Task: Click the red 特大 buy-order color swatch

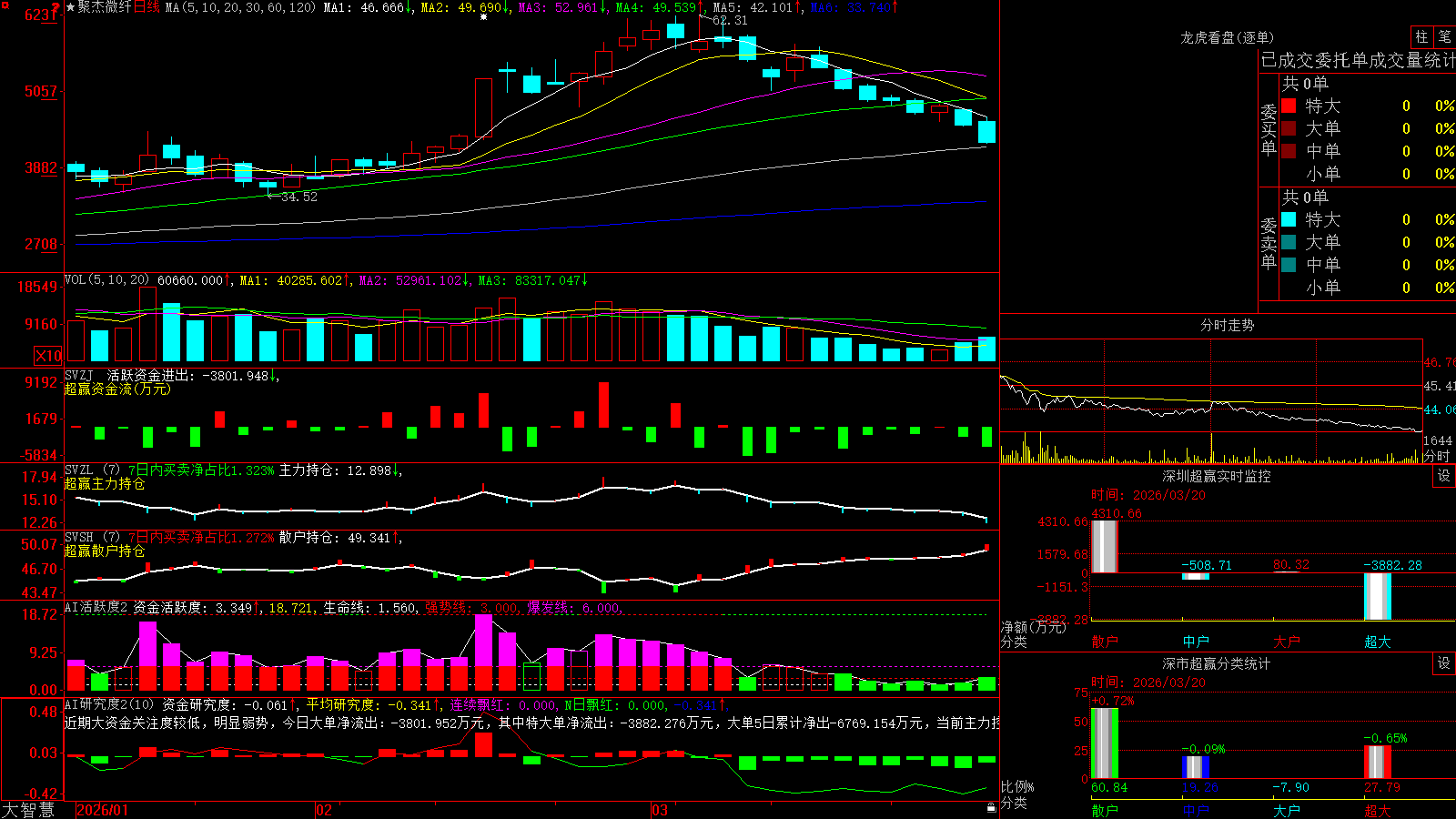Action: click(x=1289, y=106)
